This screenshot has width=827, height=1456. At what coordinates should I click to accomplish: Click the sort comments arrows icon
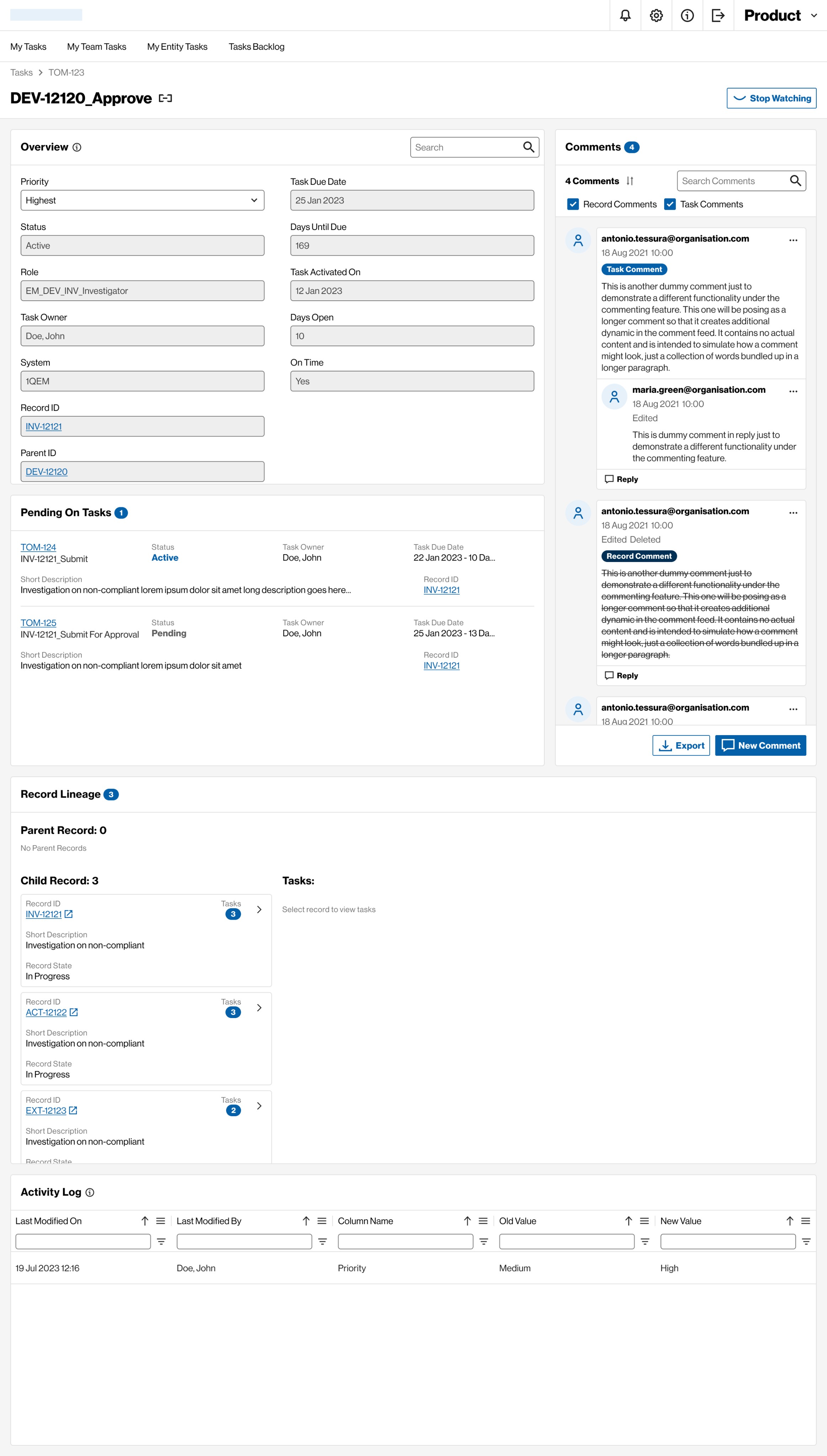point(629,181)
